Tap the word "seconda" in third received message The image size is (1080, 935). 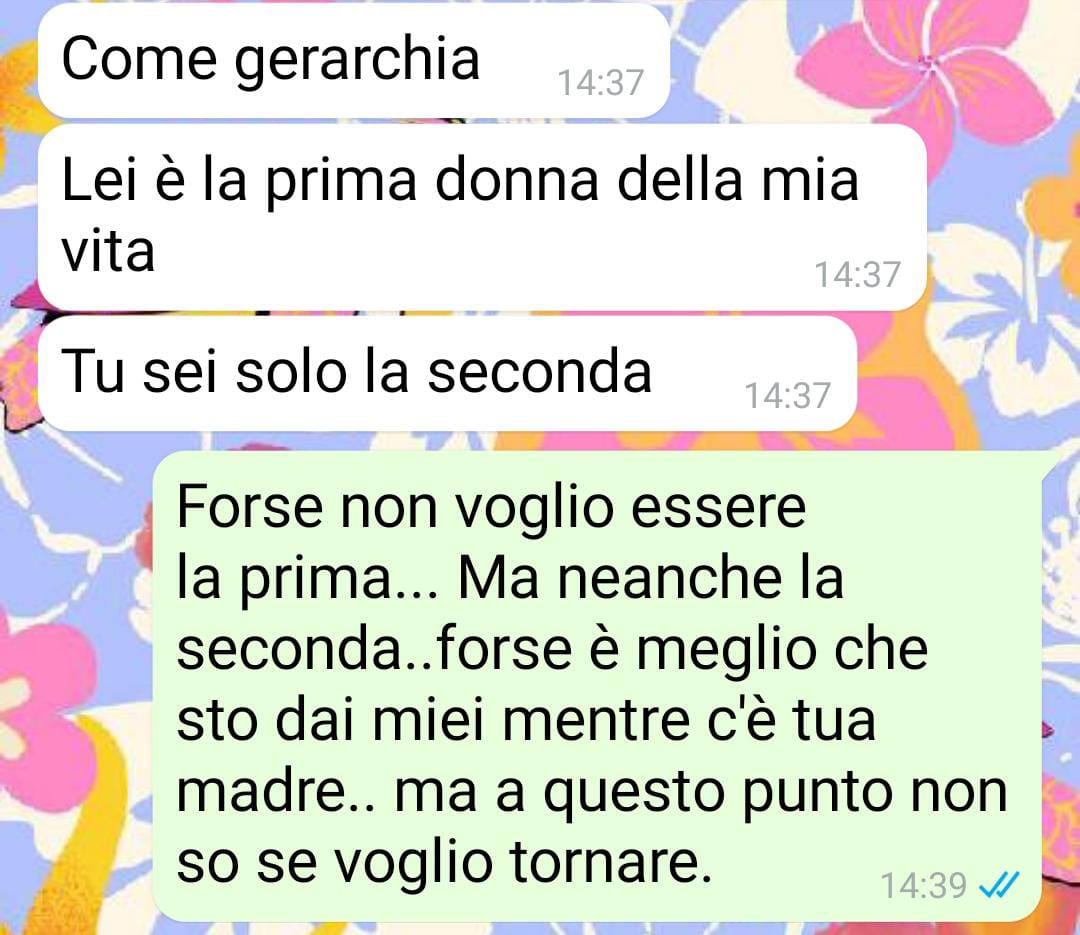[x=539, y=372]
